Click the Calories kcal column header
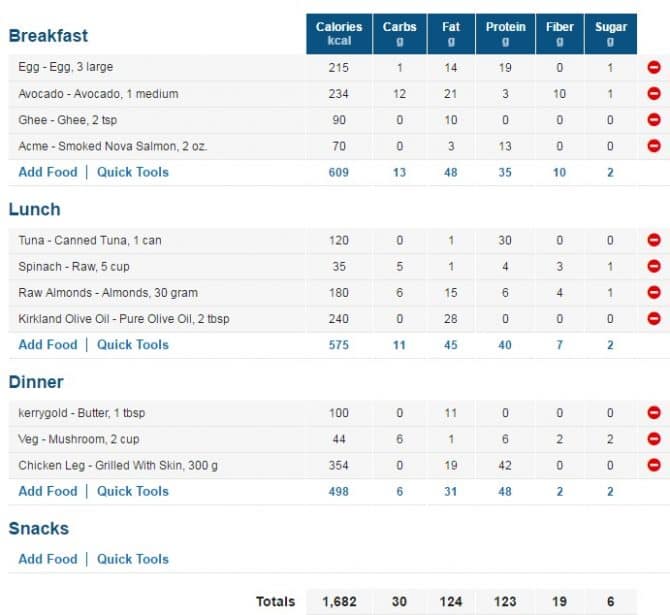This screenshot has height=615, width=670. click(x=339, y=34)
